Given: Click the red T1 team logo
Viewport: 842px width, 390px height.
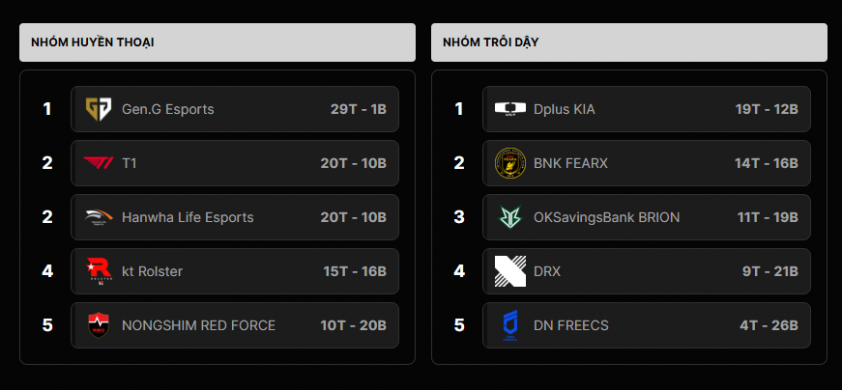Looking at the screenshot, I should coord(98,163).
